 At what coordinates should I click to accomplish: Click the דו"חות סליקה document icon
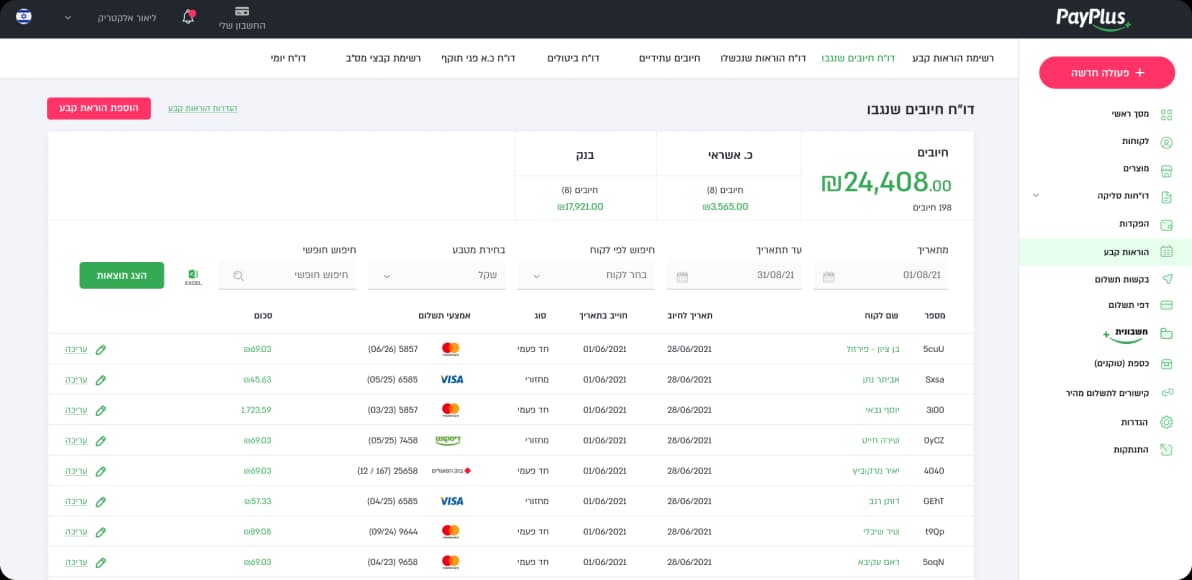[1166, 196]
